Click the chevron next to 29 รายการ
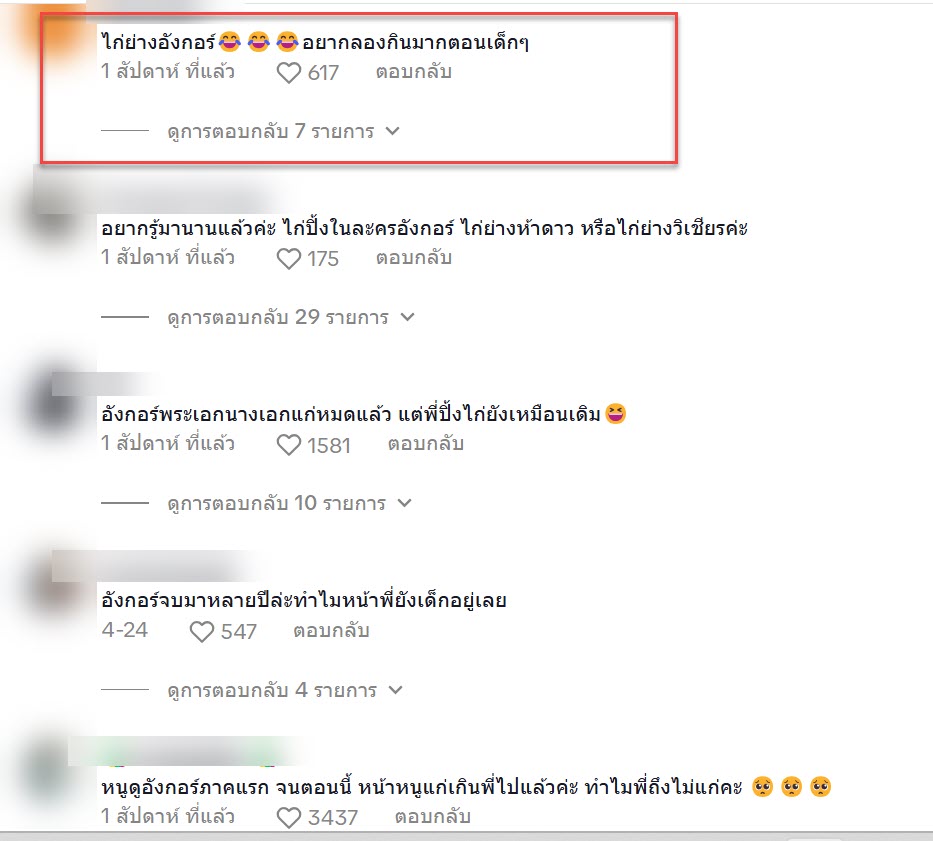The image size is (933, 841). pos(407,317)
